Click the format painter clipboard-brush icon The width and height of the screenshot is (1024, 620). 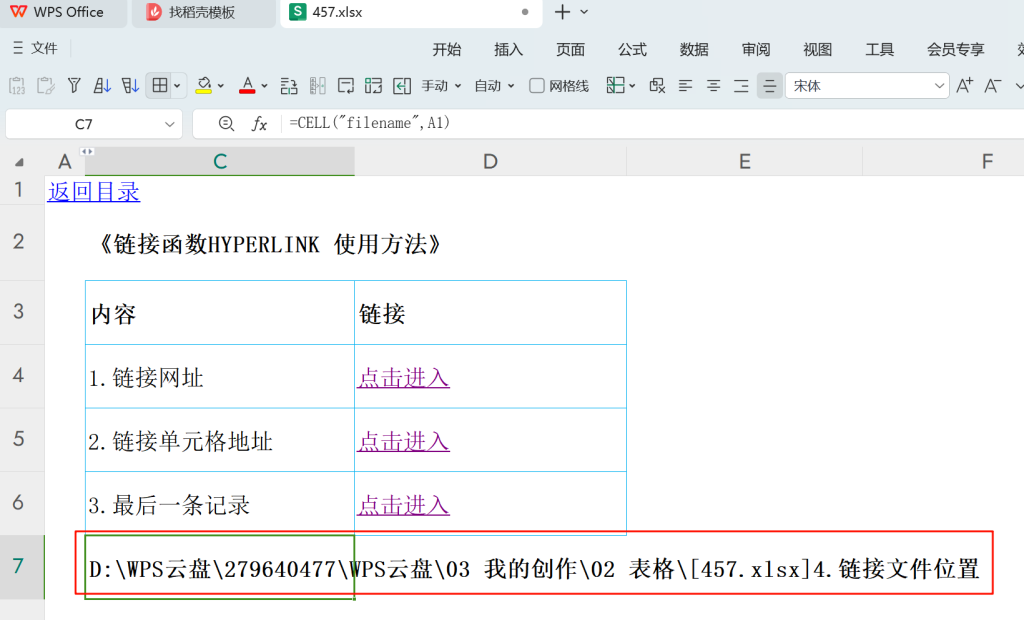tap(46, 86)
